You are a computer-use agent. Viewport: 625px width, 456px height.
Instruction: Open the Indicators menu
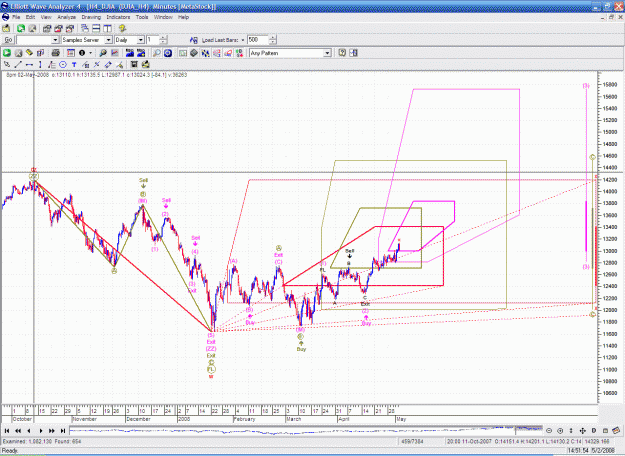pos(118,17)
